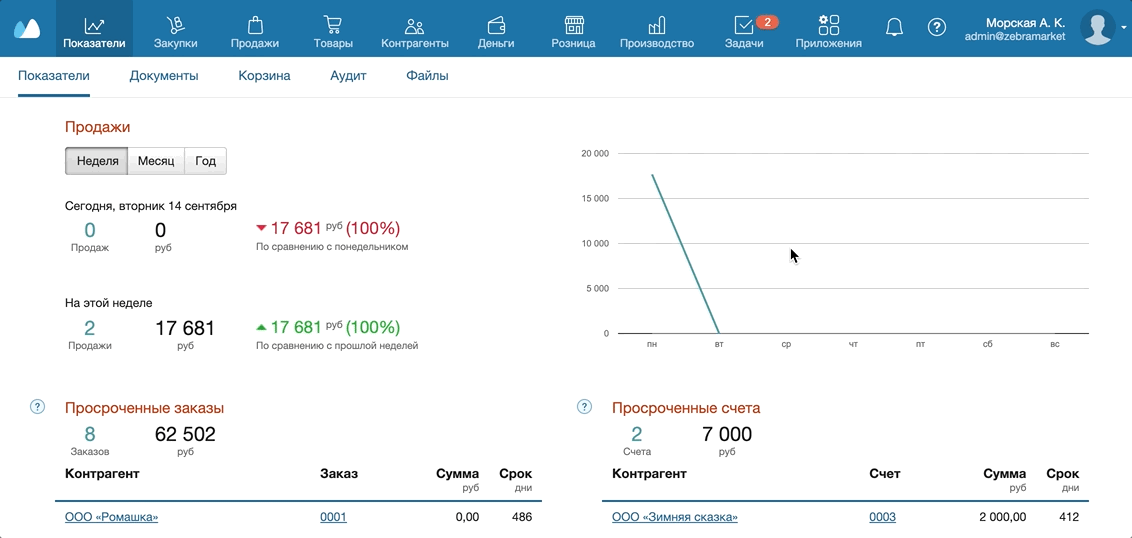Open invoice number 0003 link
This screenshot has width=1132, height=538.
point(882,517)
